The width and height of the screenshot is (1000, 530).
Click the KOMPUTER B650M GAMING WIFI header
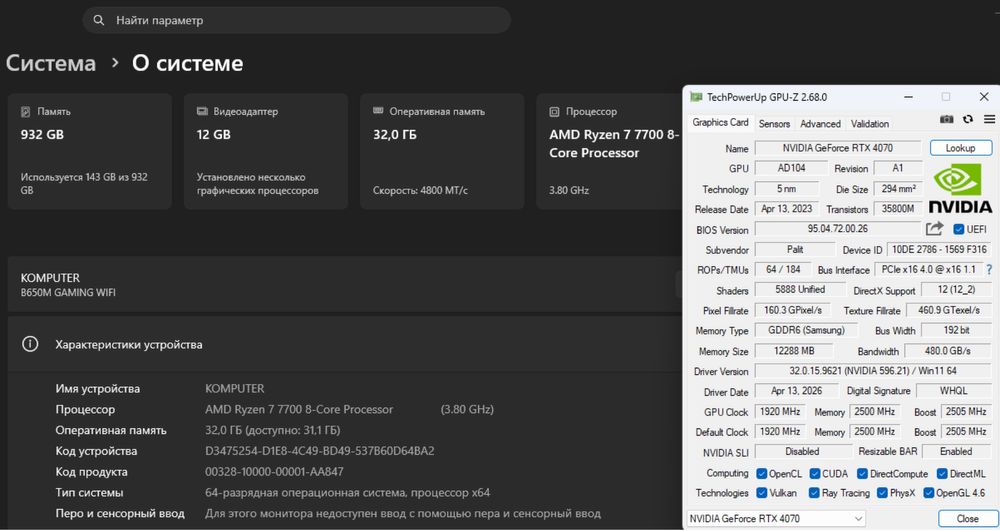(x=344, y=284)
